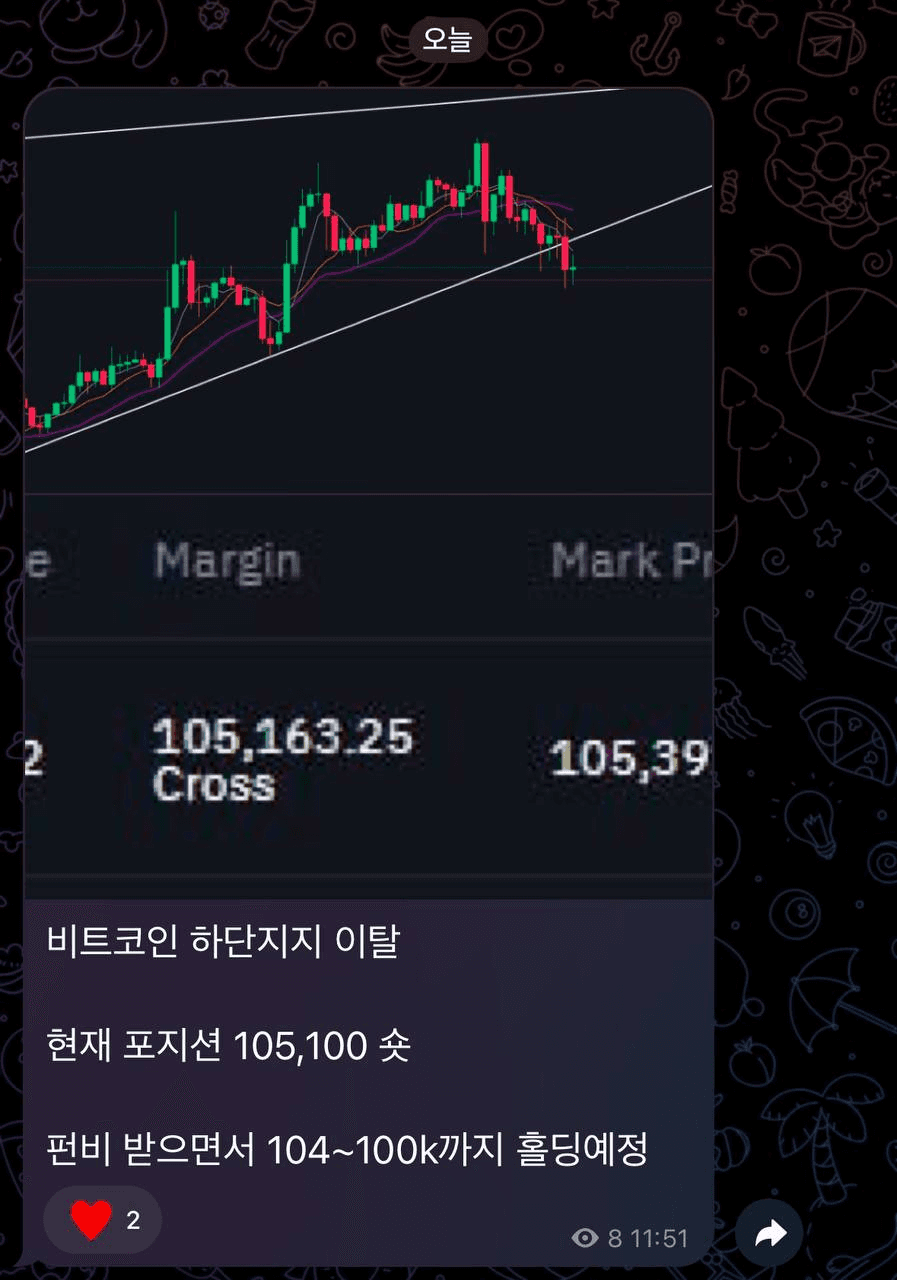Viewport: 897px width, 1280px height.
Task: Open the candlestick chart image
Action: click(368, 290)
